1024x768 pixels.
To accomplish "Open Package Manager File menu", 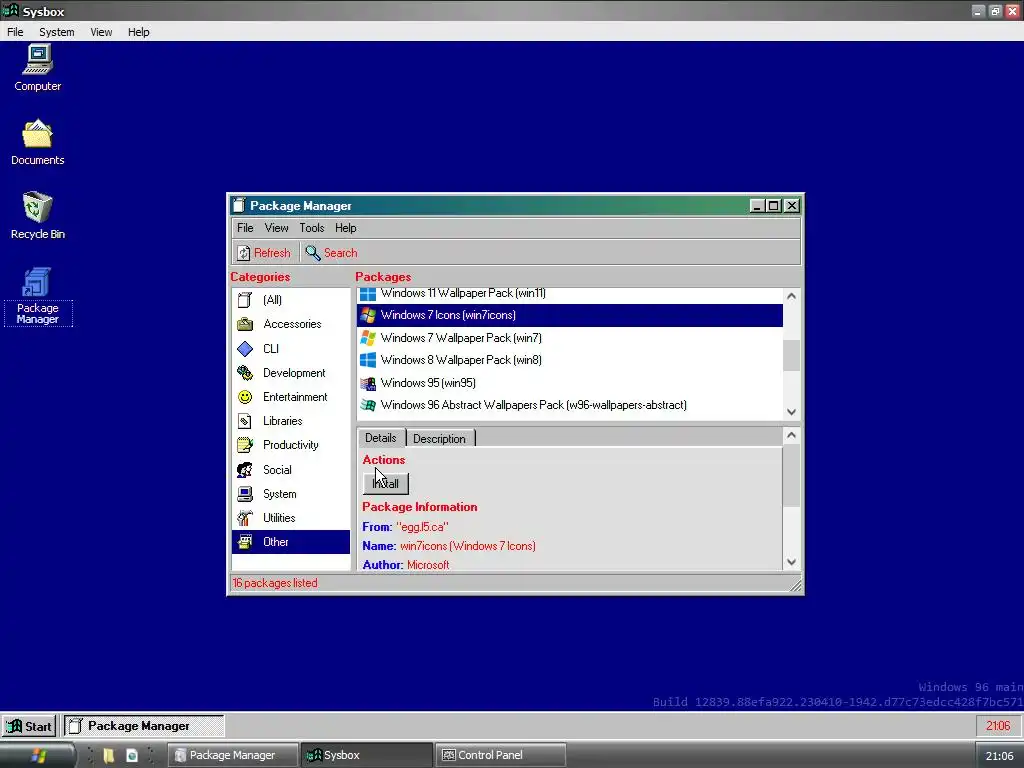I will 245,228.
